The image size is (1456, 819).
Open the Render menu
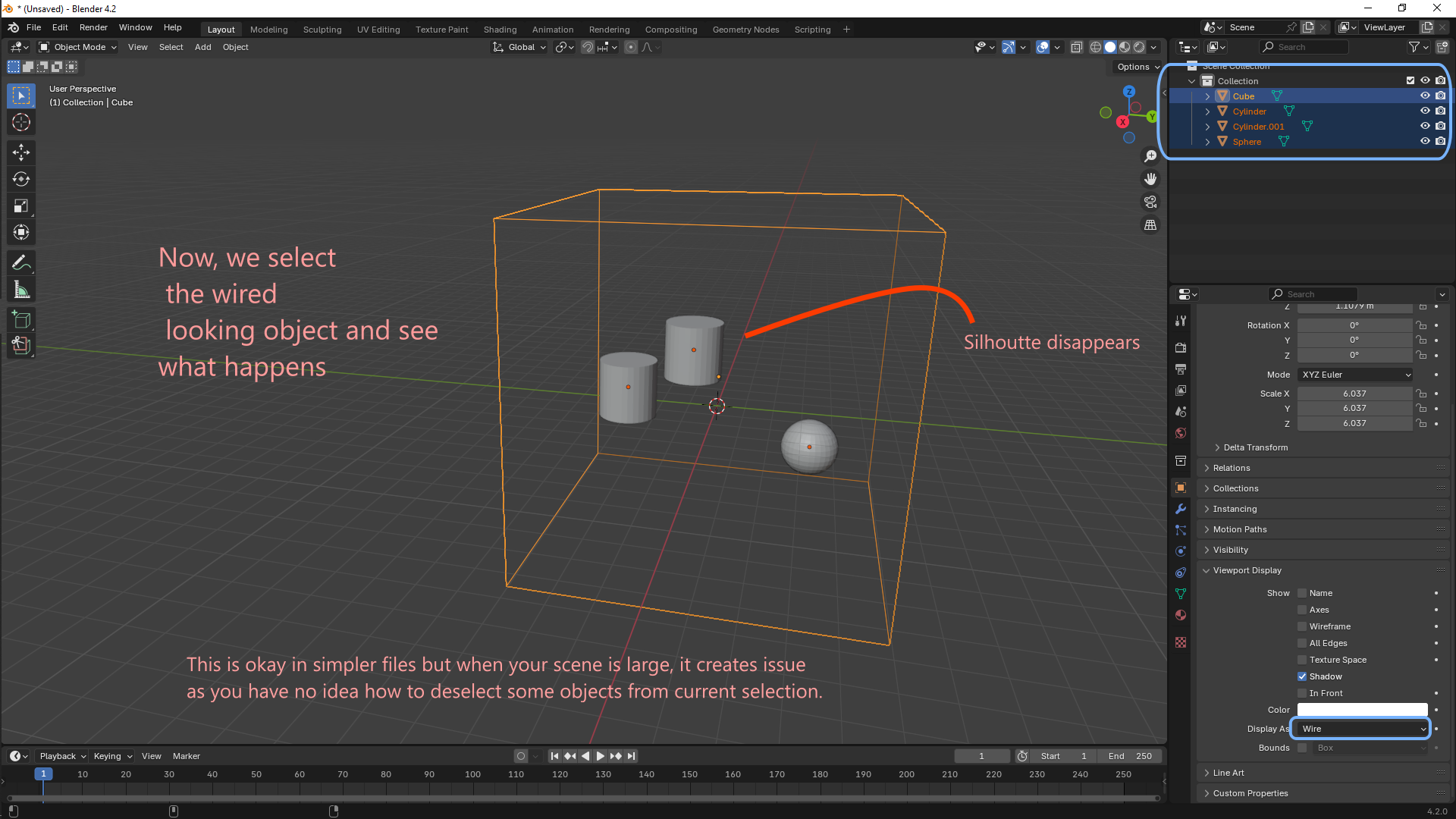[93, 27]
